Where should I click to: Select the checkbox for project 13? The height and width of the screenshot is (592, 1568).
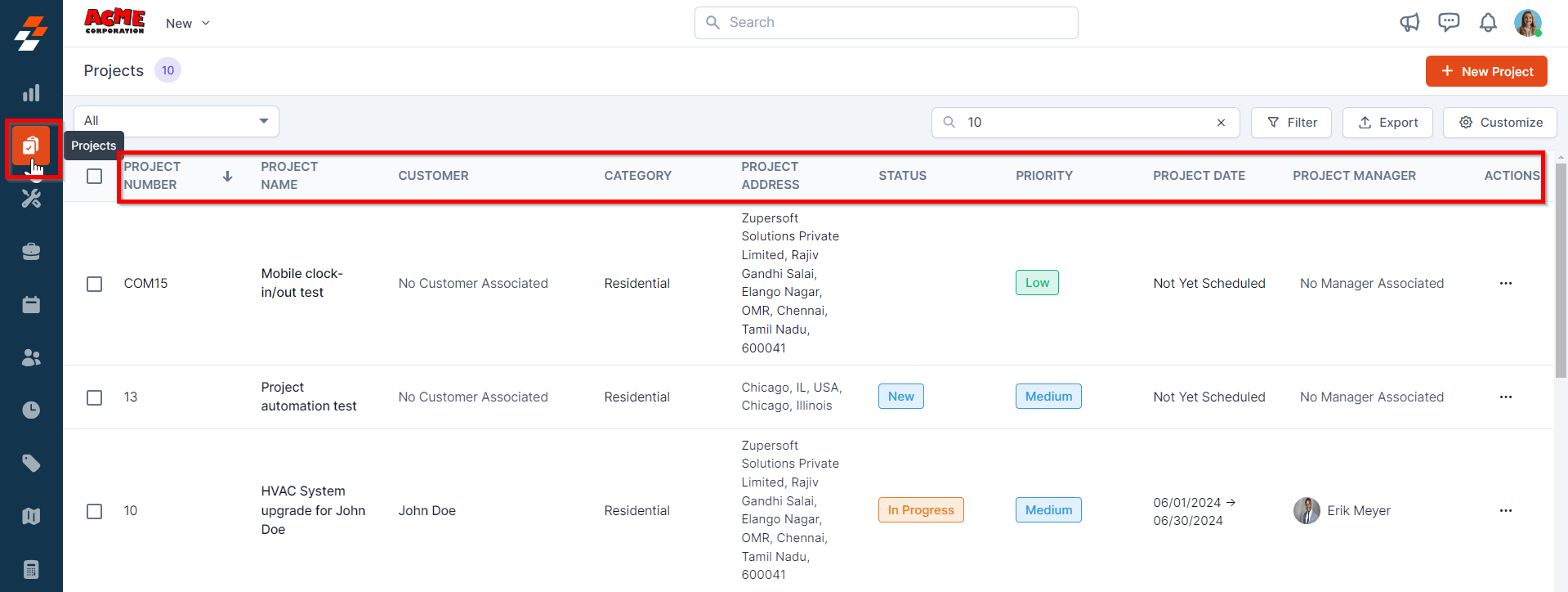tap(95, 397)
